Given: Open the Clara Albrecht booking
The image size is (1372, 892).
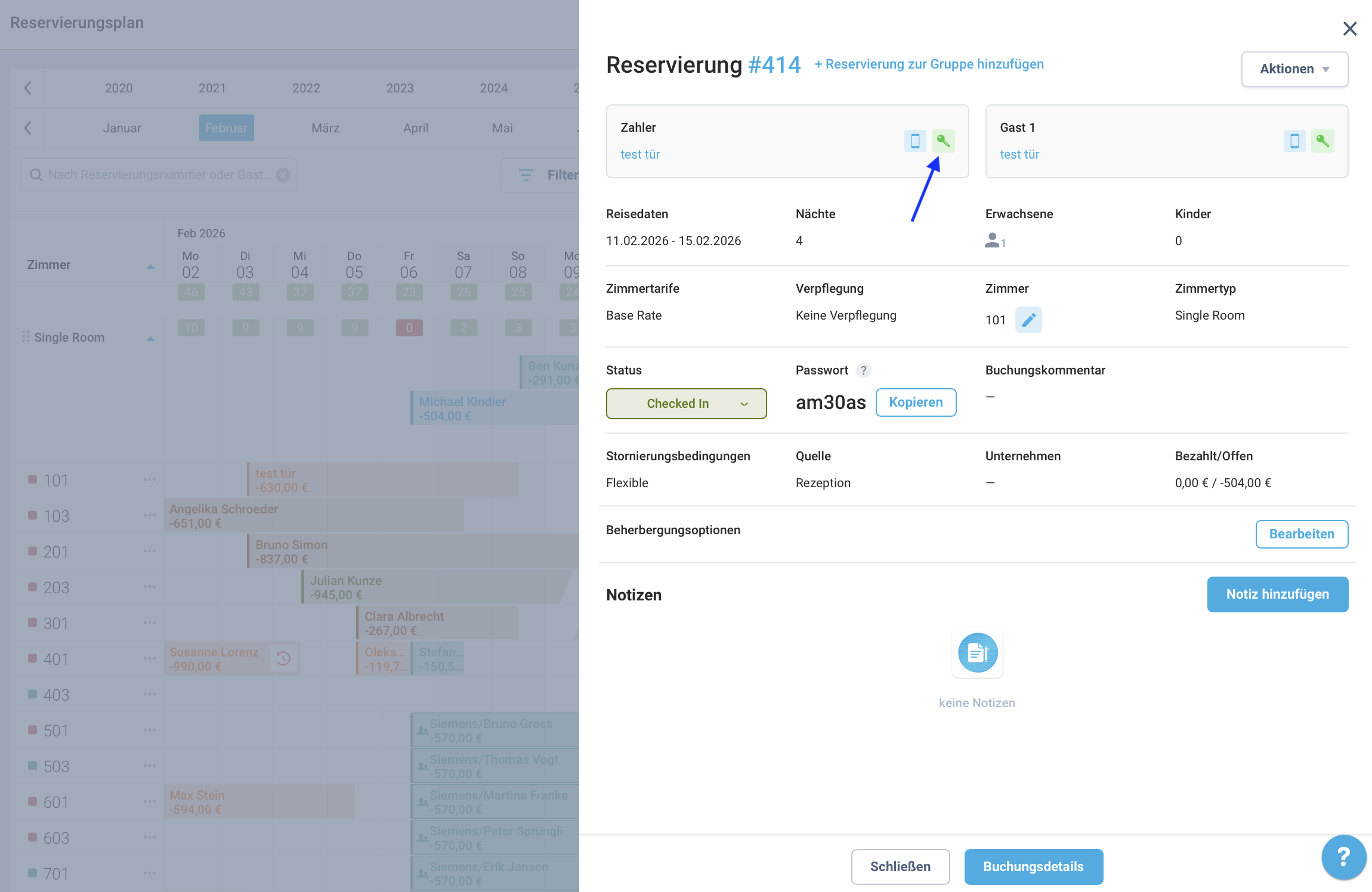Looking at the screenshot, I should [x=437, y=622].
